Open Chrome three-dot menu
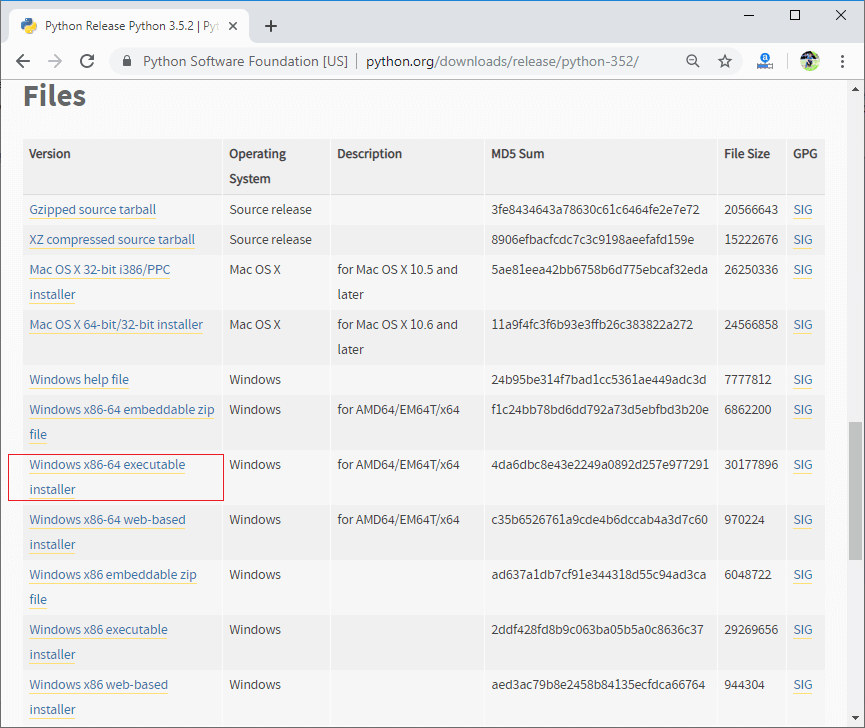 click(842, 61)
